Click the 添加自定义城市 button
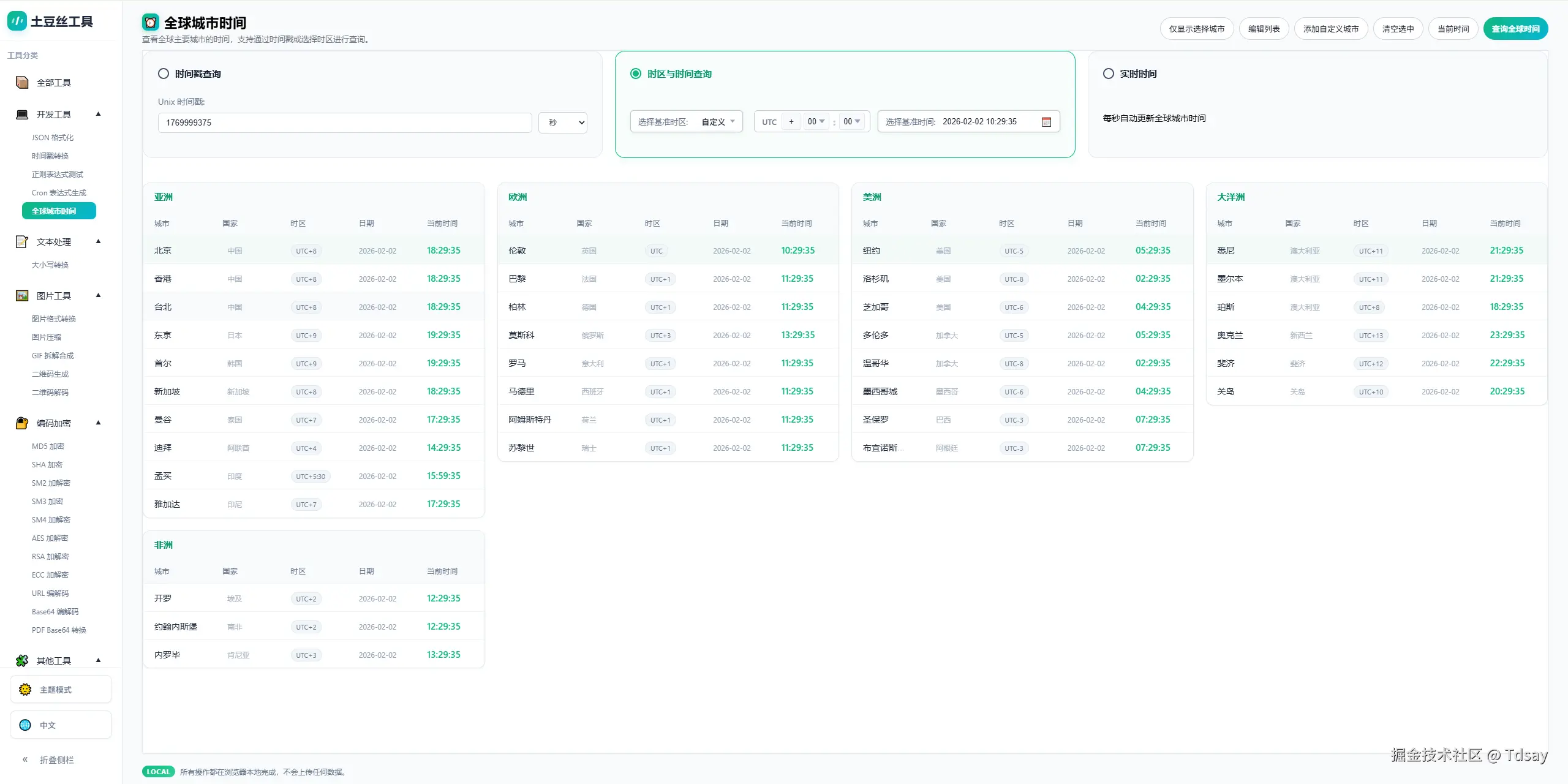Viewport: 1568px width, 784px height. 1330,29
